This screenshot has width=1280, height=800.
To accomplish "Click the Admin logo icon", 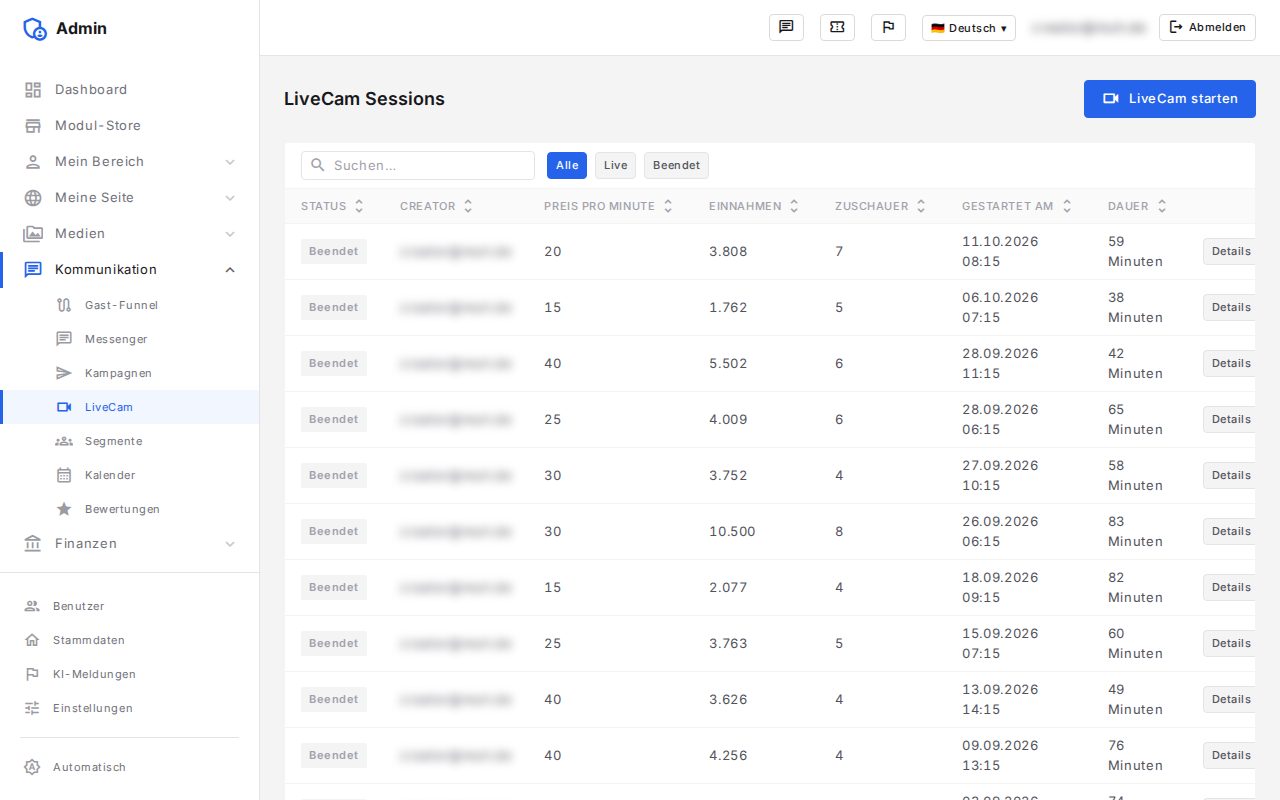I will [x=35, y=29].
